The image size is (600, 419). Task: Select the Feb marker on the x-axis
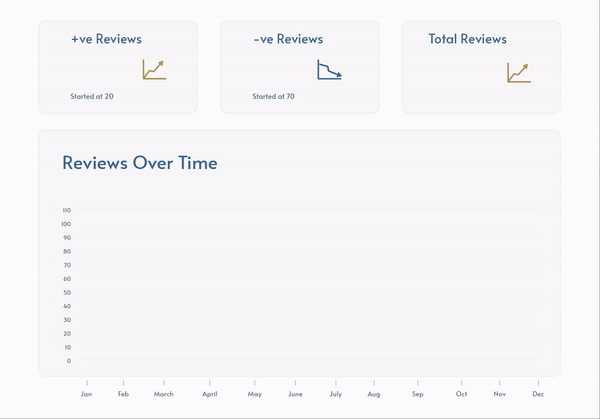(x=123, y=394)
